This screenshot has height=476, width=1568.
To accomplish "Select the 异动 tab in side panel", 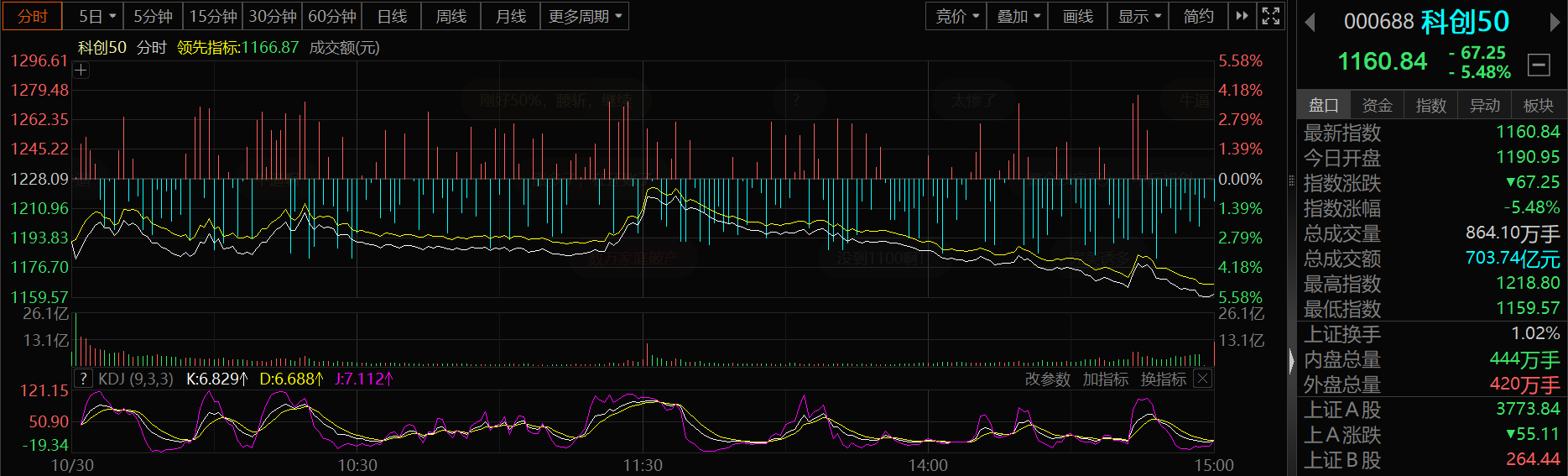I will pyautogui.click(x=1485, y=105).
